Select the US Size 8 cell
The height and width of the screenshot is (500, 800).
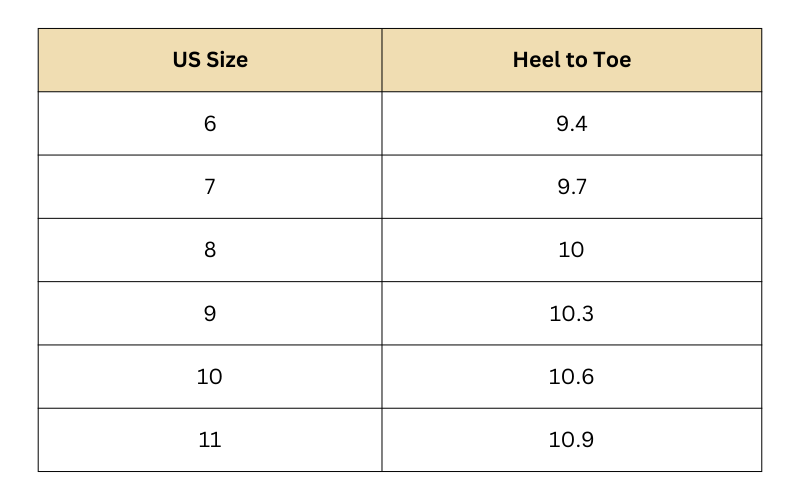pos(210,250)
